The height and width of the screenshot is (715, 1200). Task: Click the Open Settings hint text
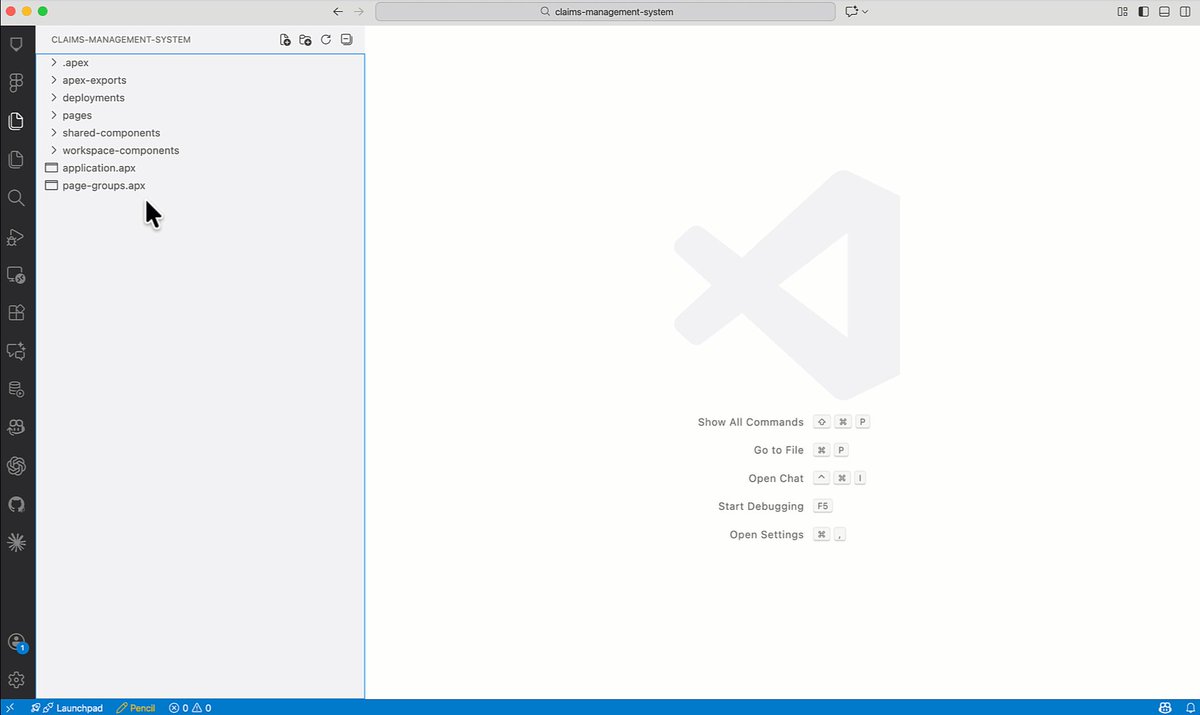tap(767, 535)
